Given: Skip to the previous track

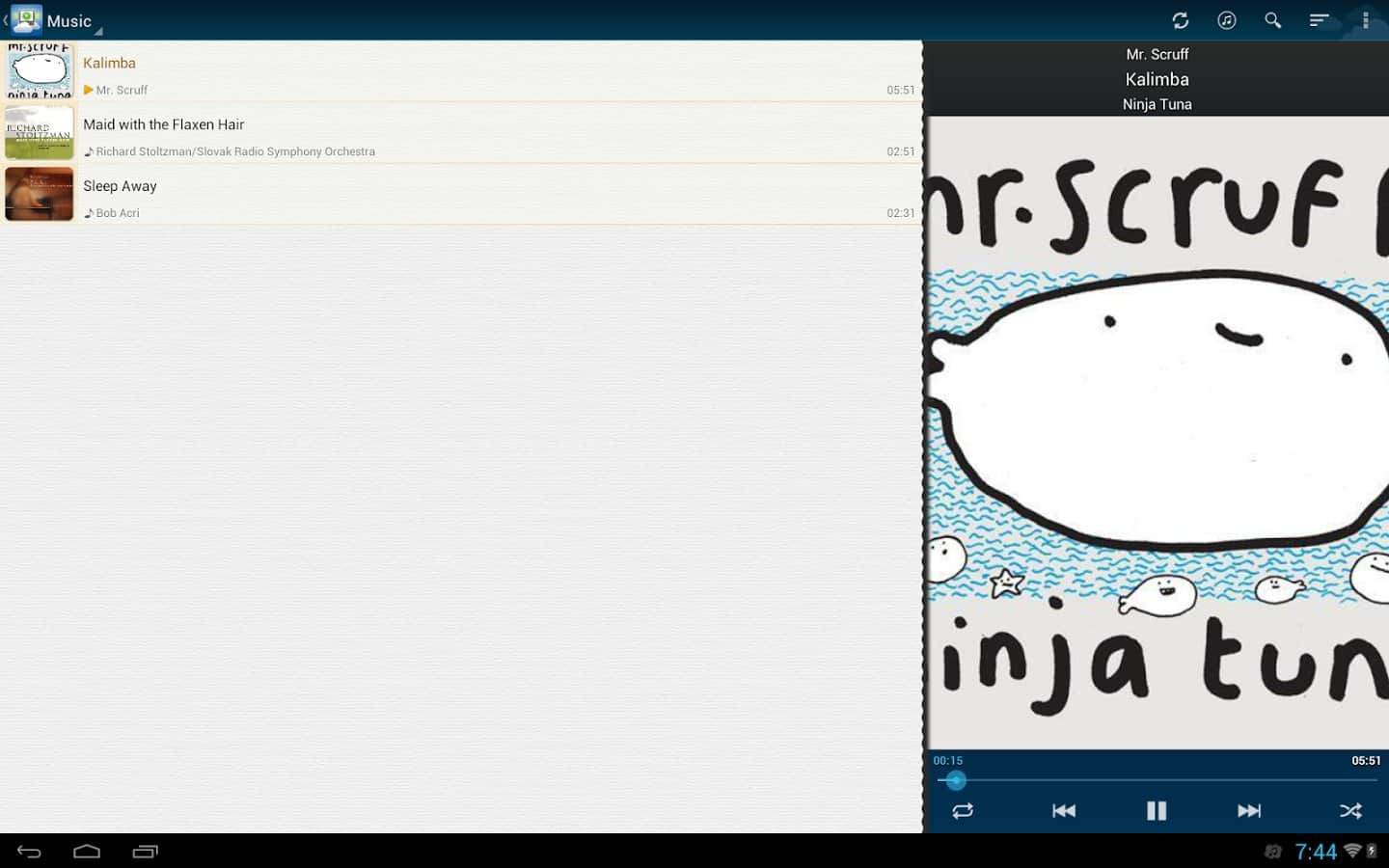Looking at the screenshot, I should pos(1063,811).
